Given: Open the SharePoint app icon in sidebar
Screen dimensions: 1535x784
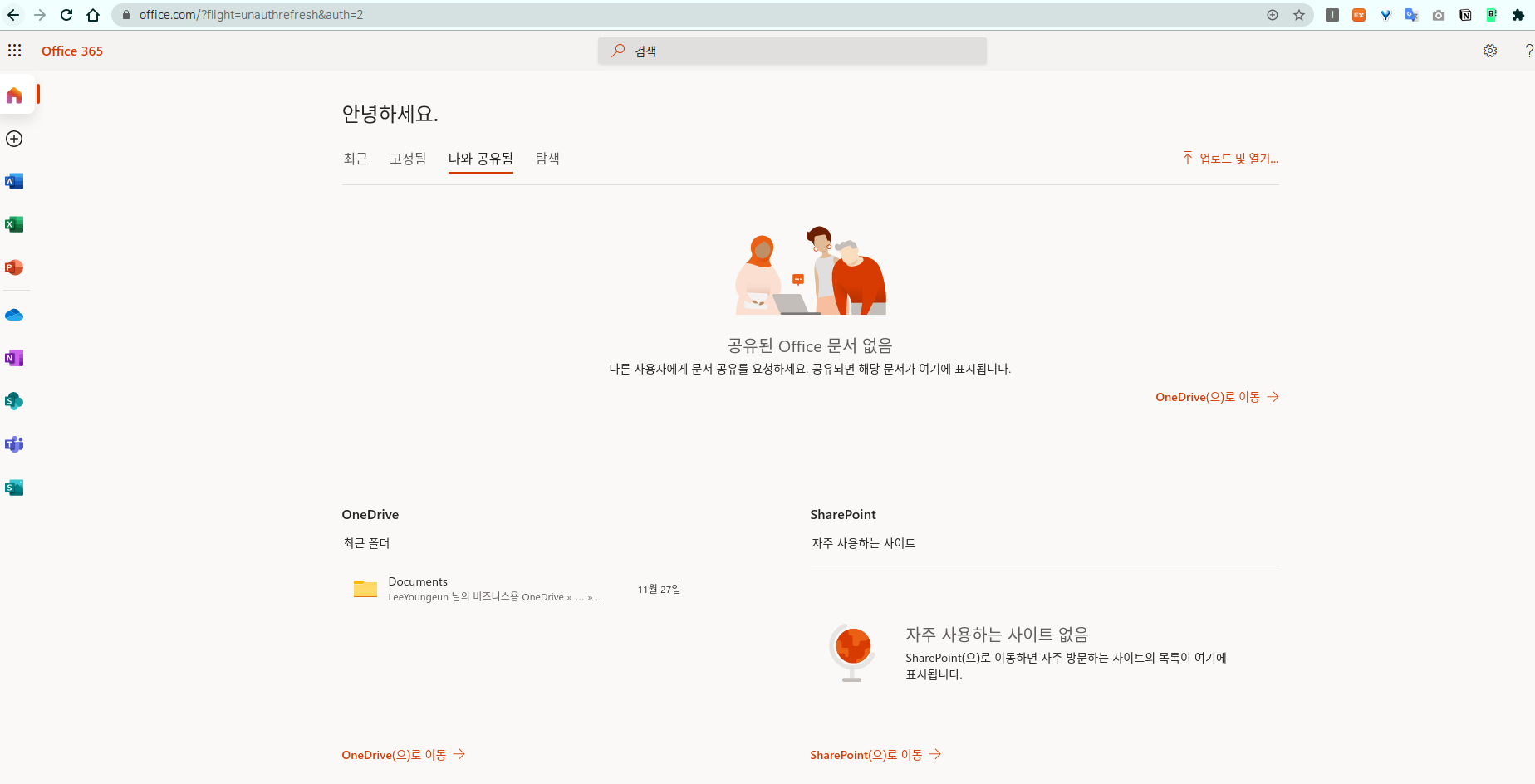Looking at the screenshot, I should pos(14,401).
